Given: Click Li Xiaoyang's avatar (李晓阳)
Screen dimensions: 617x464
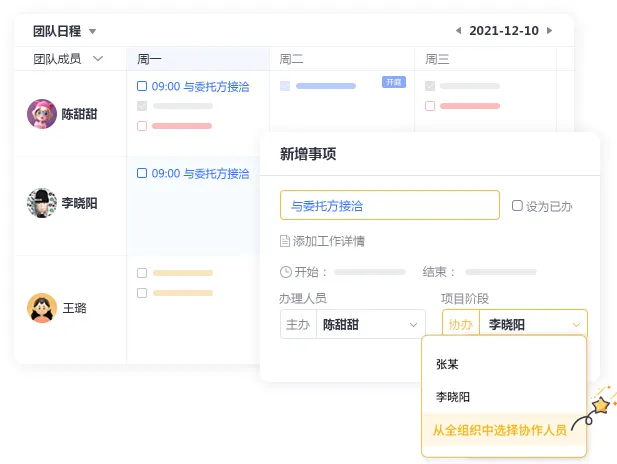Looking at the screenshot, I should coord(42,203).
